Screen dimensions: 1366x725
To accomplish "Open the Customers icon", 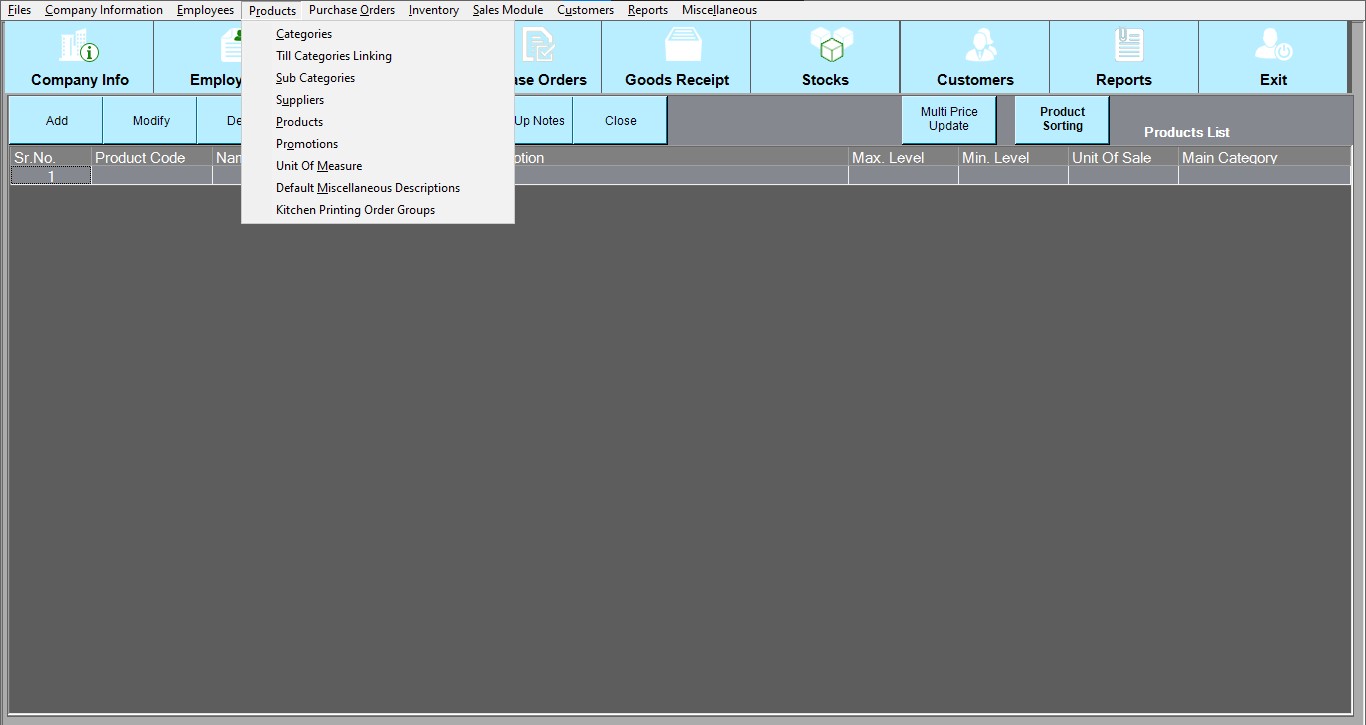I will (x=975, y=46).
